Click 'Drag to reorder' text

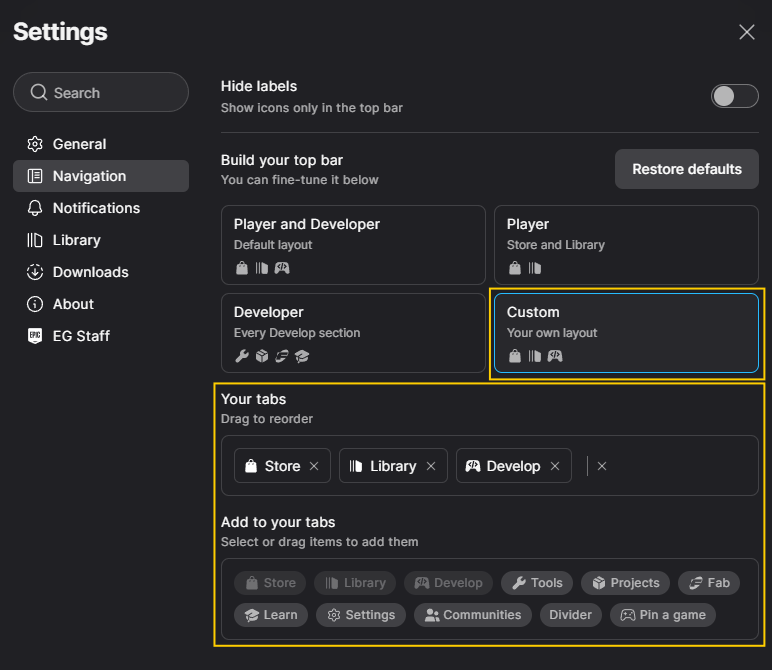(x=267, y=418)
